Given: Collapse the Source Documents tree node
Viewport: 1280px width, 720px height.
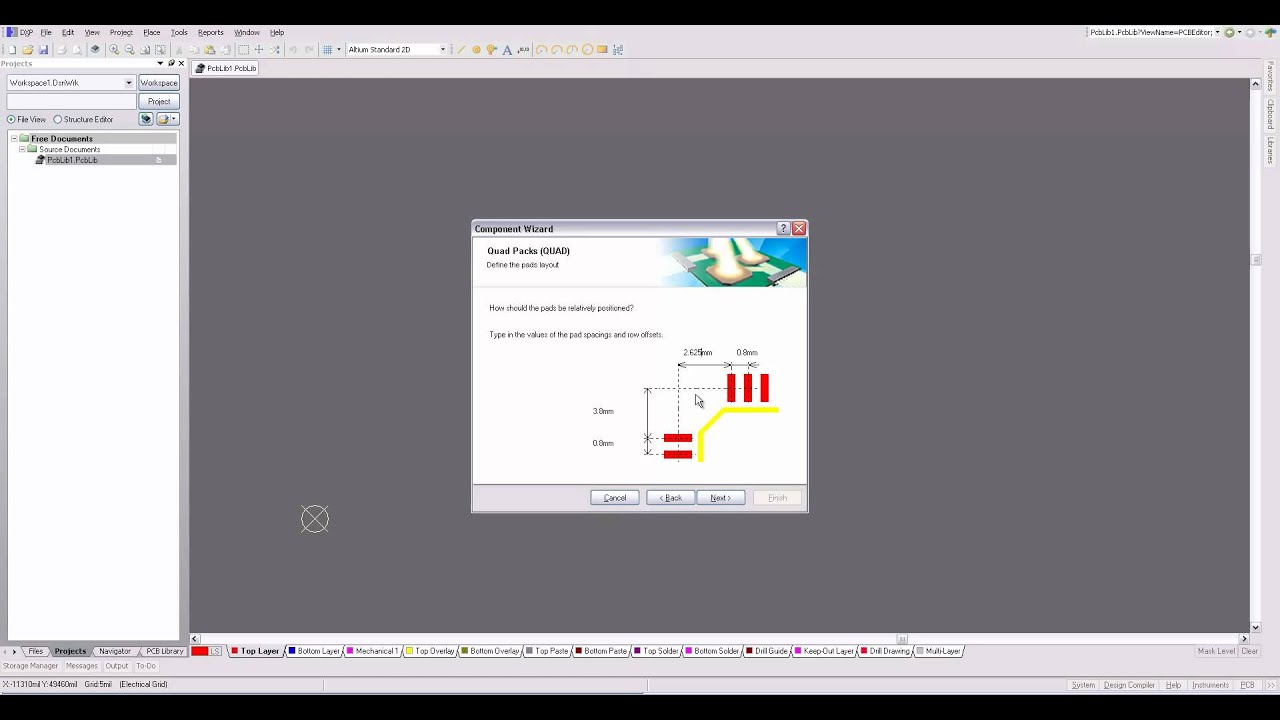Looking at the screenshot, I should pyautogui.click(x=22, y=149).
